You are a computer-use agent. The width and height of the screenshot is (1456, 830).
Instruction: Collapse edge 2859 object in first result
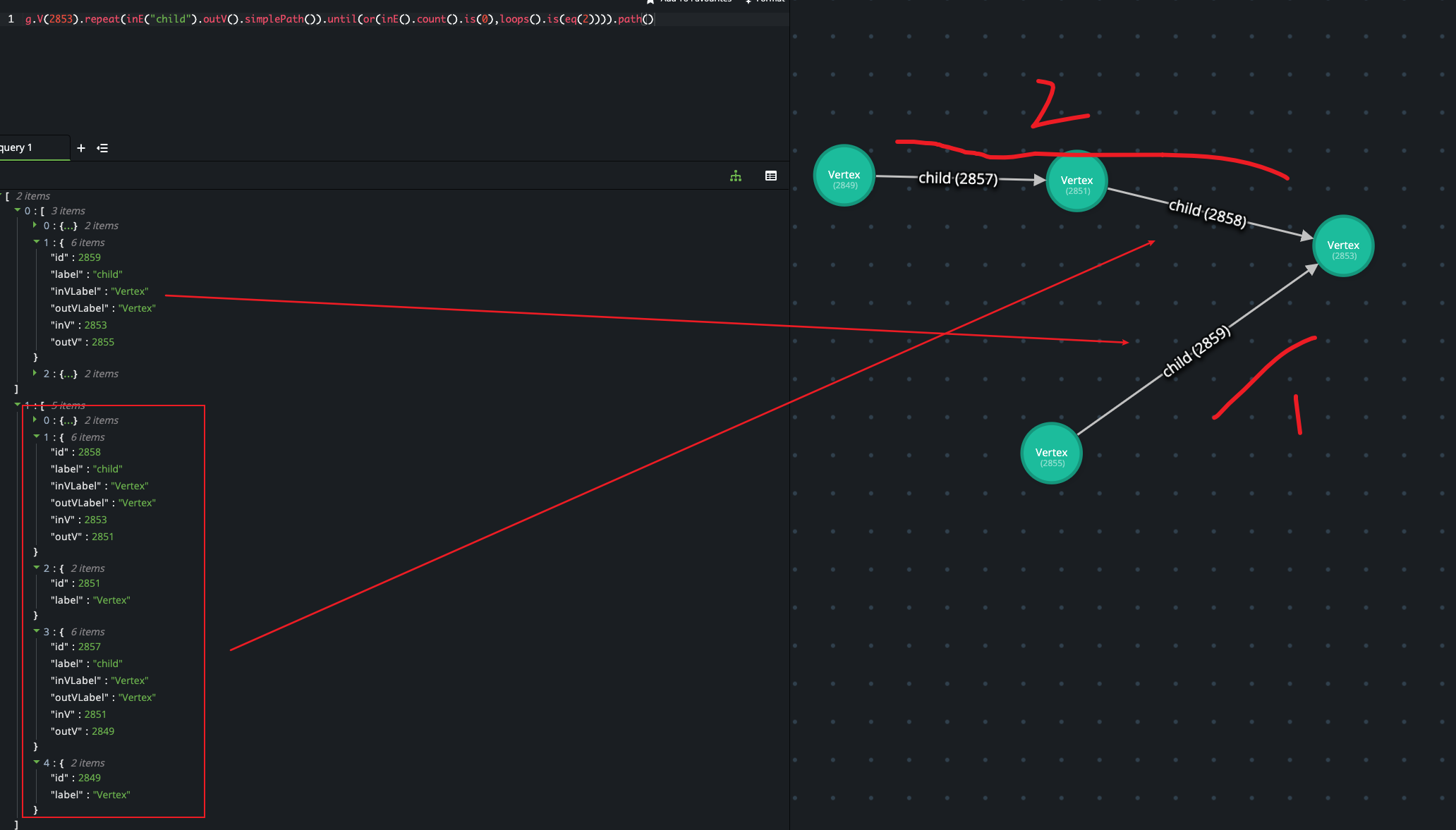[x=37, y=242]
